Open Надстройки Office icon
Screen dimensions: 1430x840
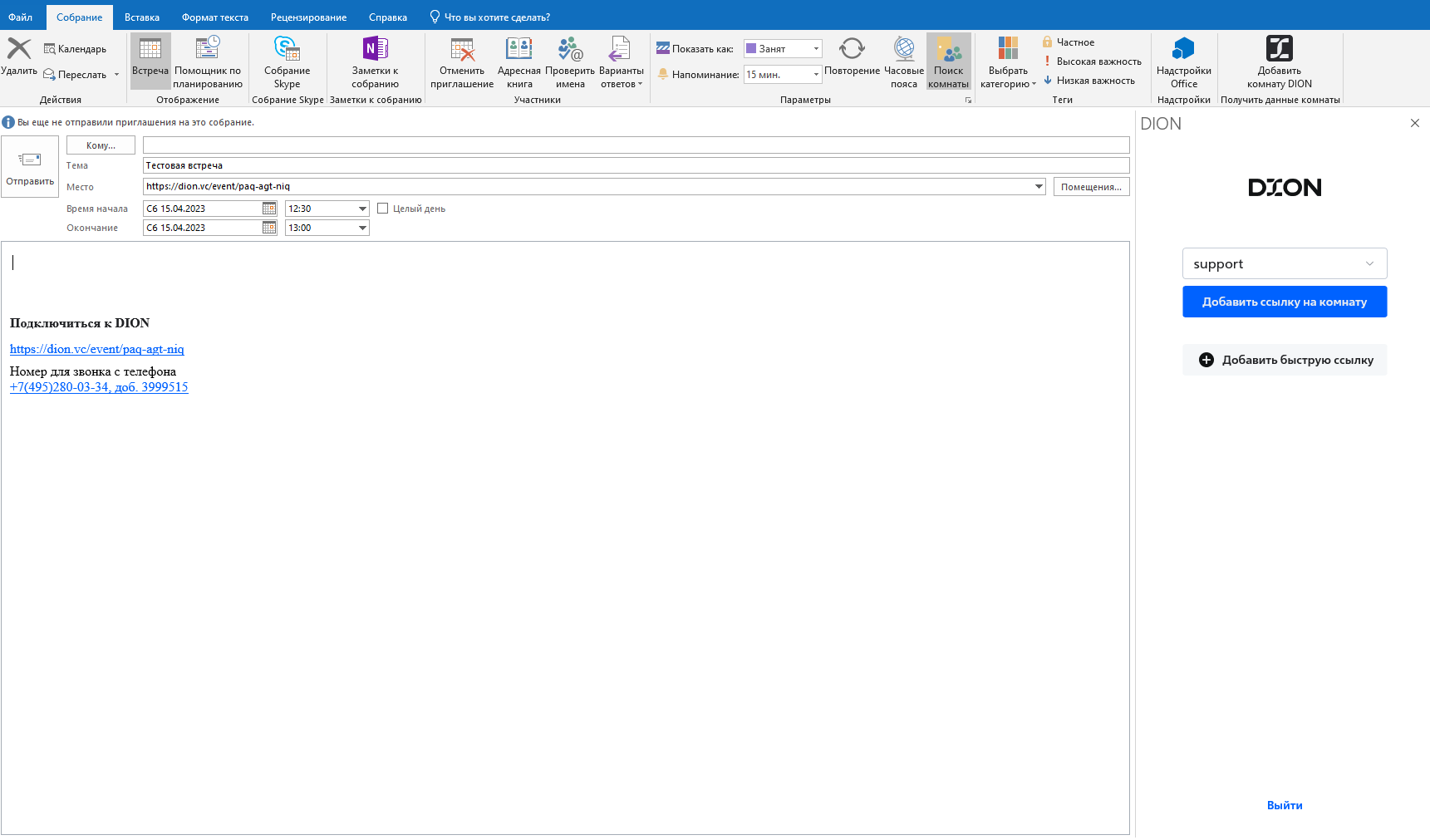[x=1184, y=61]
